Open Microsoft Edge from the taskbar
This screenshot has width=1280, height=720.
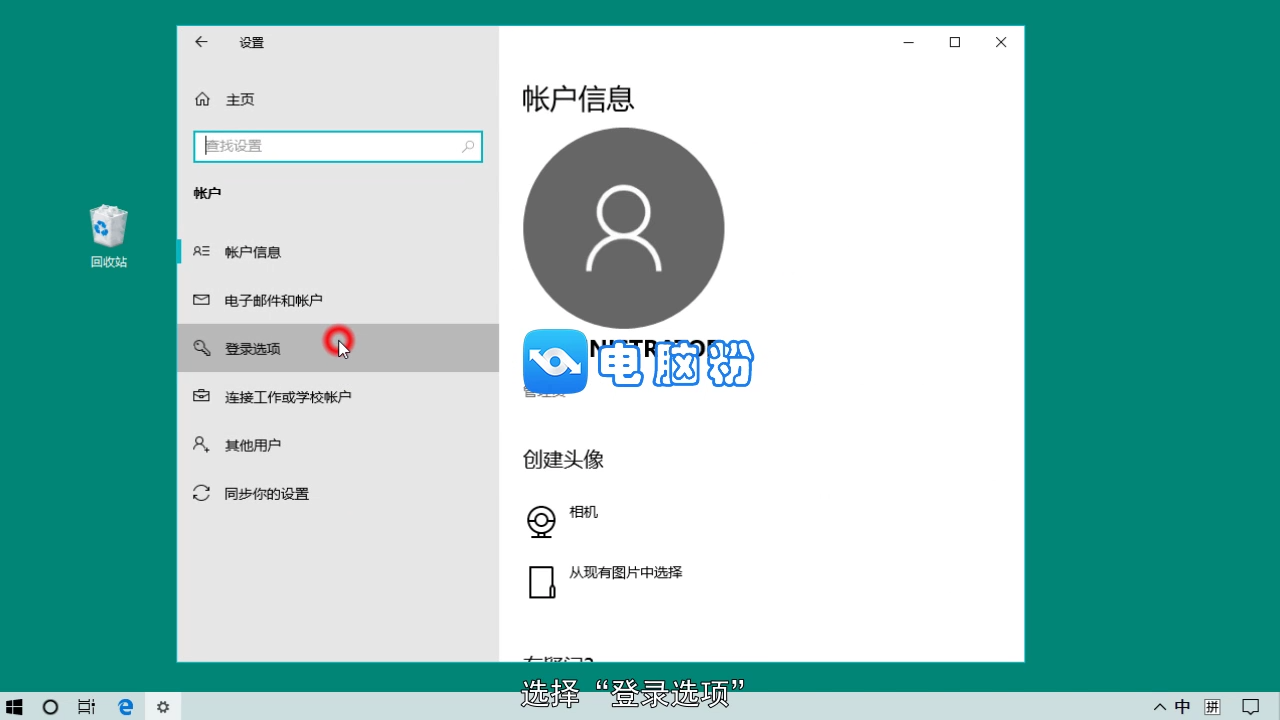(x=125, y=707)
